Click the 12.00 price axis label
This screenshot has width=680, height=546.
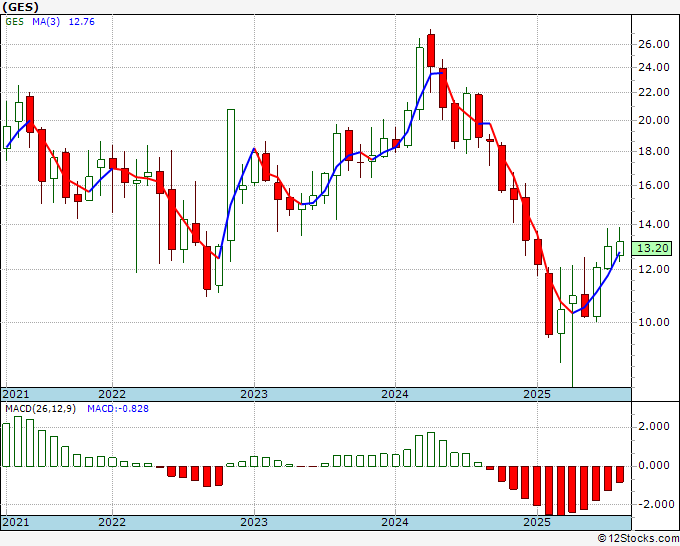pyautogui.click(x=654, y=269)
